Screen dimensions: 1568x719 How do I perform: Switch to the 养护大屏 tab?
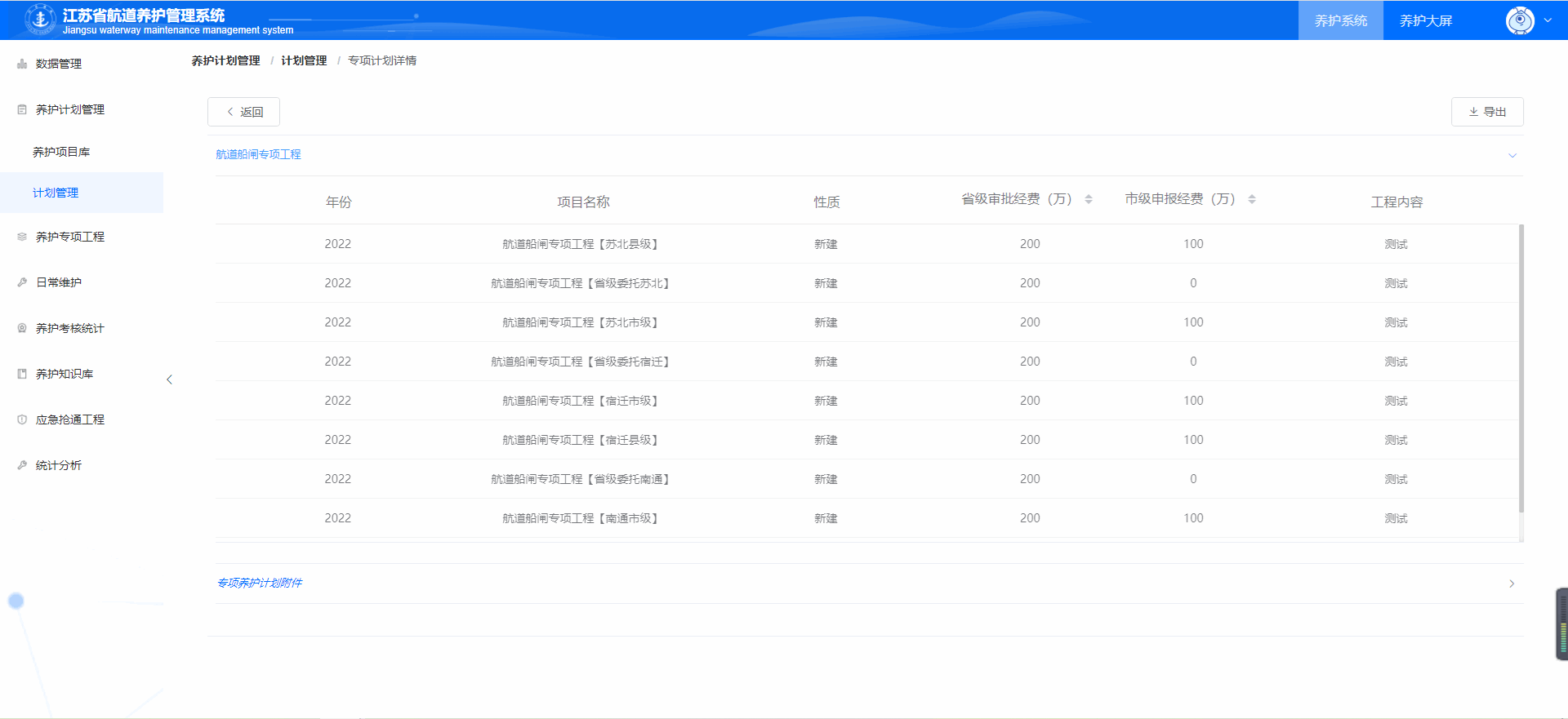1425,20
